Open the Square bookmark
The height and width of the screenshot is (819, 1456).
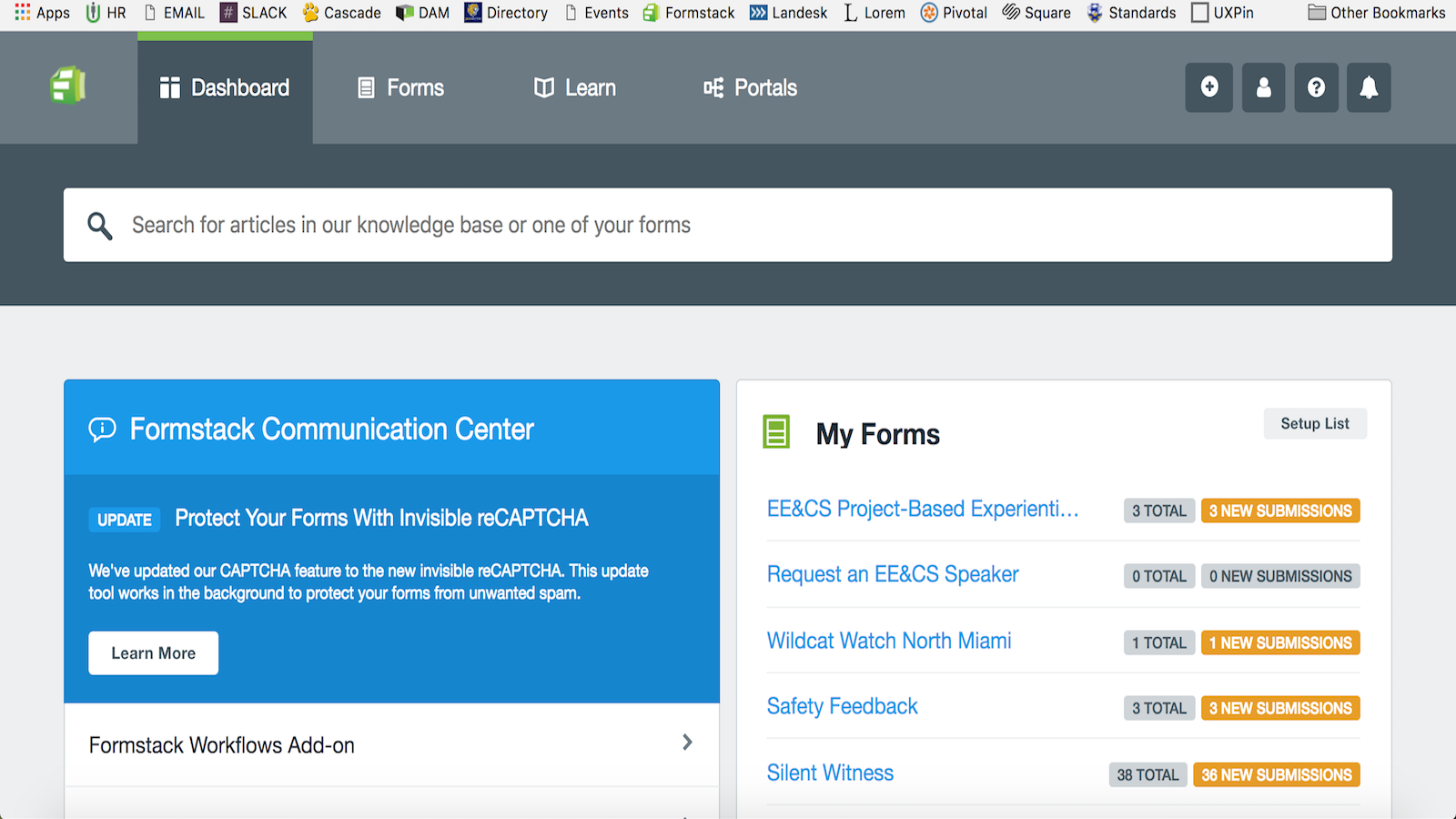tap(1036, 13)
